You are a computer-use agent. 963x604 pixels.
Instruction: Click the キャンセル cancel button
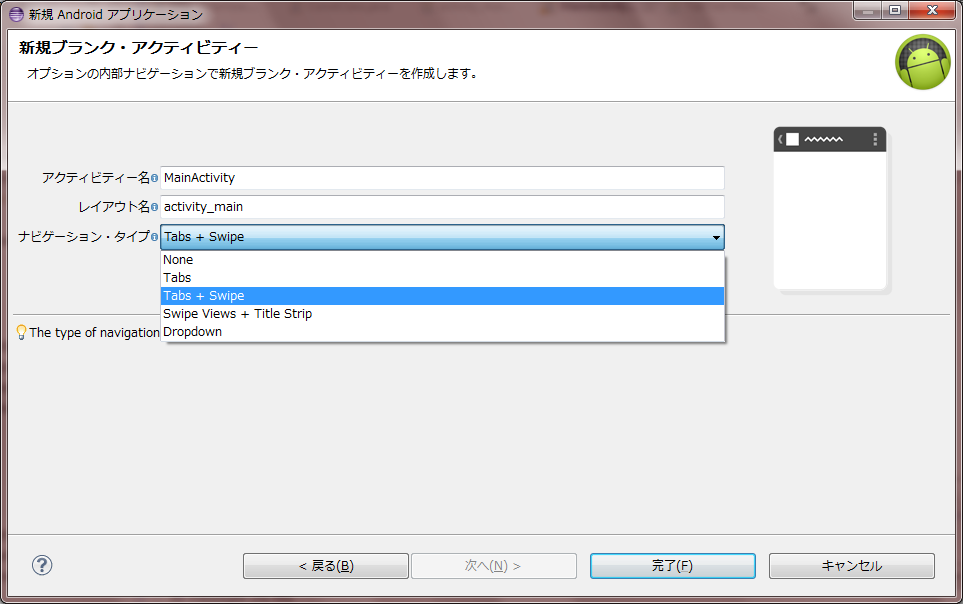click(x=852, y=566)
